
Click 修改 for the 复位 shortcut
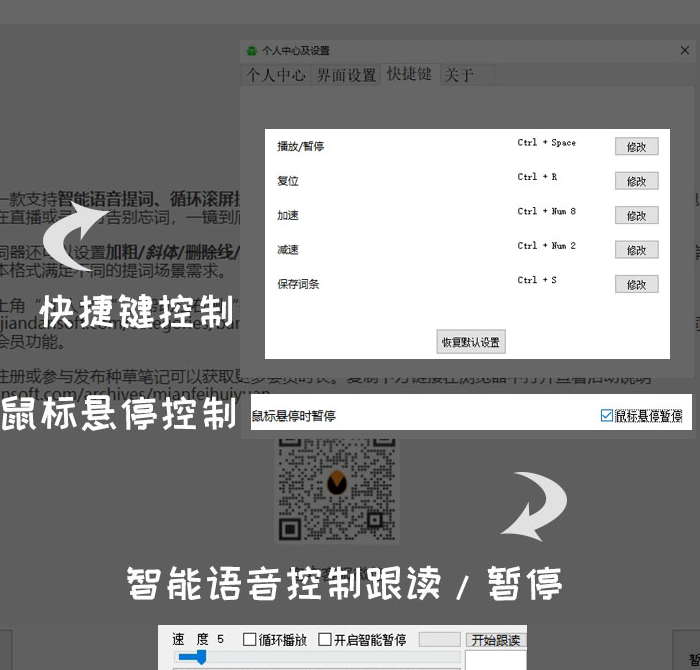click(636, 181)
